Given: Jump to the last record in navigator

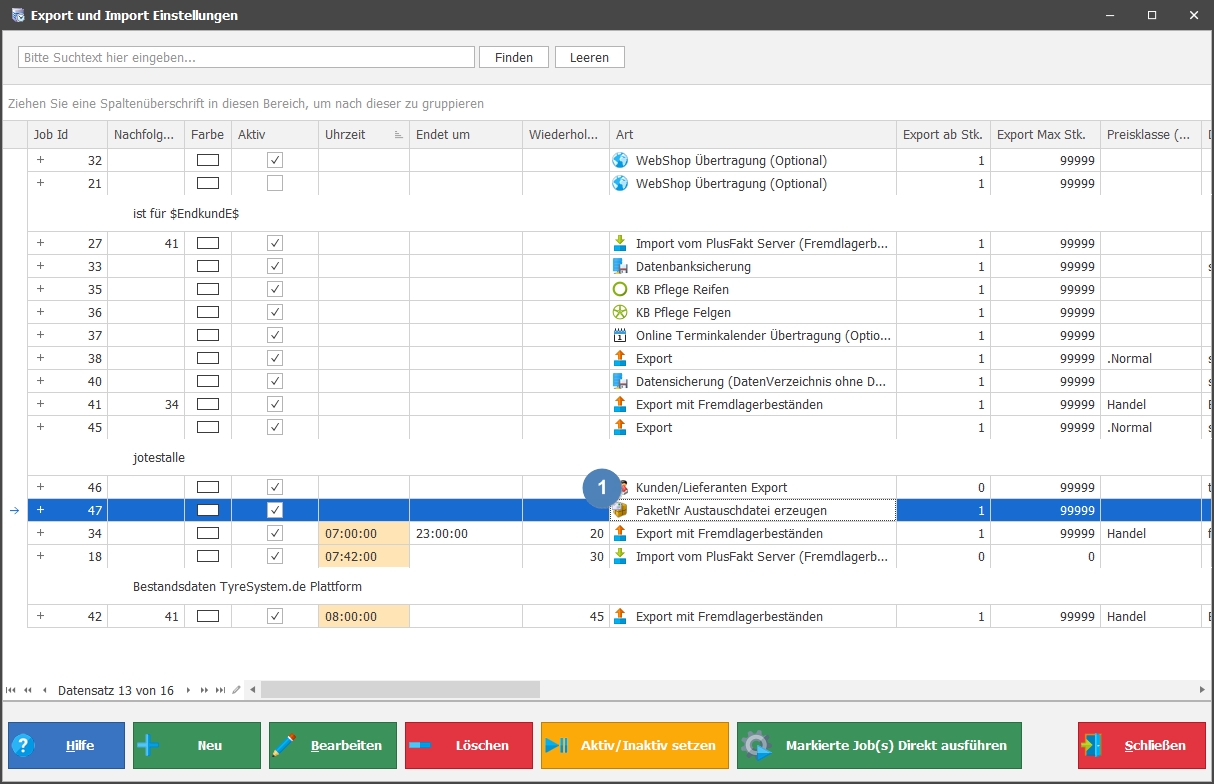Looking at the screenshot, I should [220, 690].
